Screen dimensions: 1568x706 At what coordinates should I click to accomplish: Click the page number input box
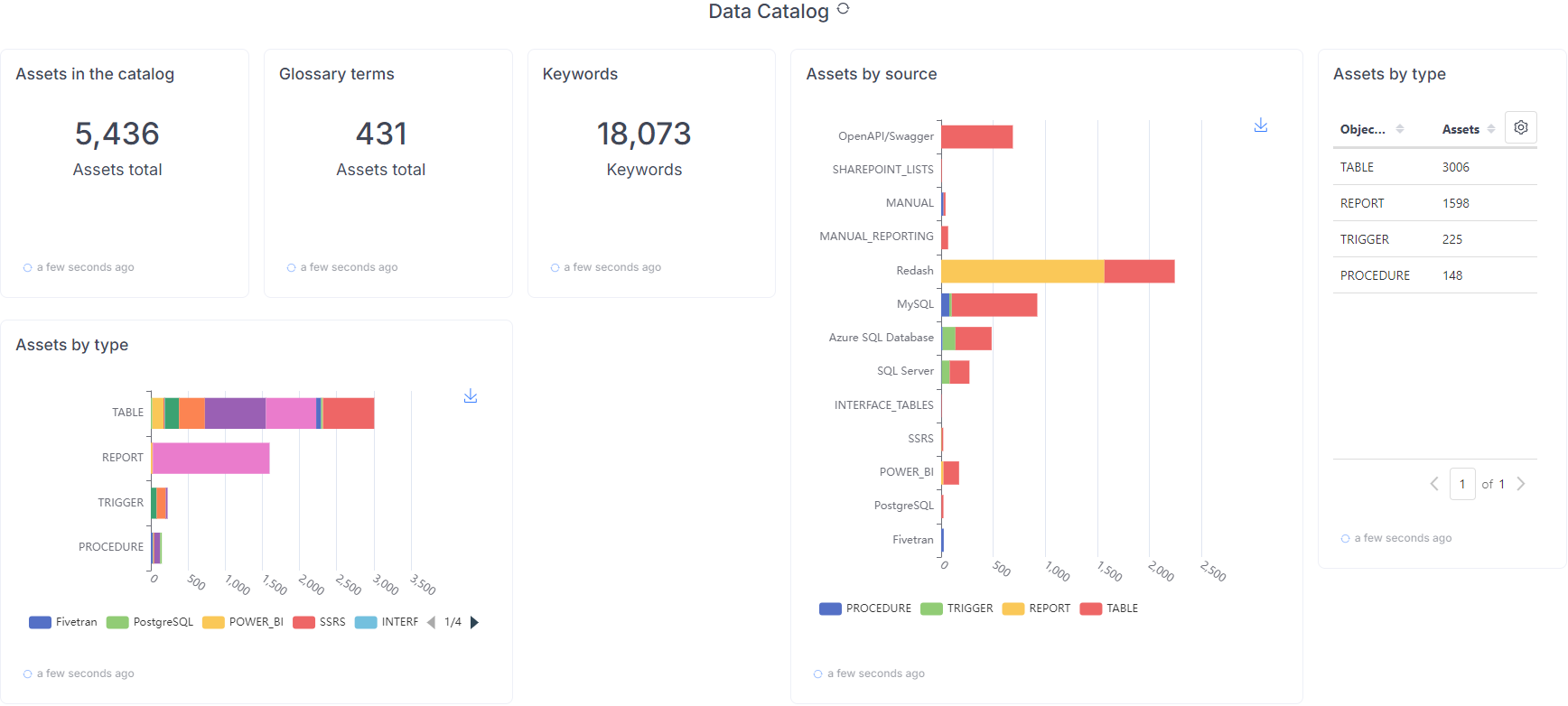point(1462,484)
